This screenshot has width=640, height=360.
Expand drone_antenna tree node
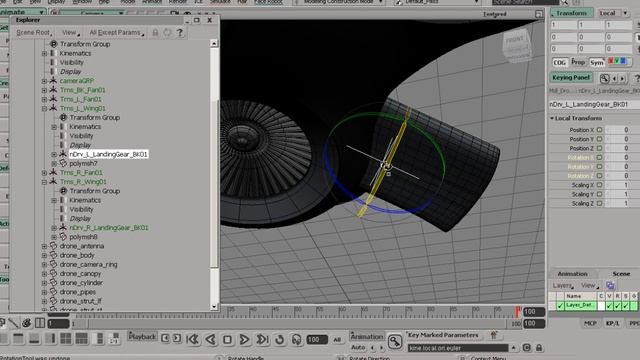click(44, 247)
